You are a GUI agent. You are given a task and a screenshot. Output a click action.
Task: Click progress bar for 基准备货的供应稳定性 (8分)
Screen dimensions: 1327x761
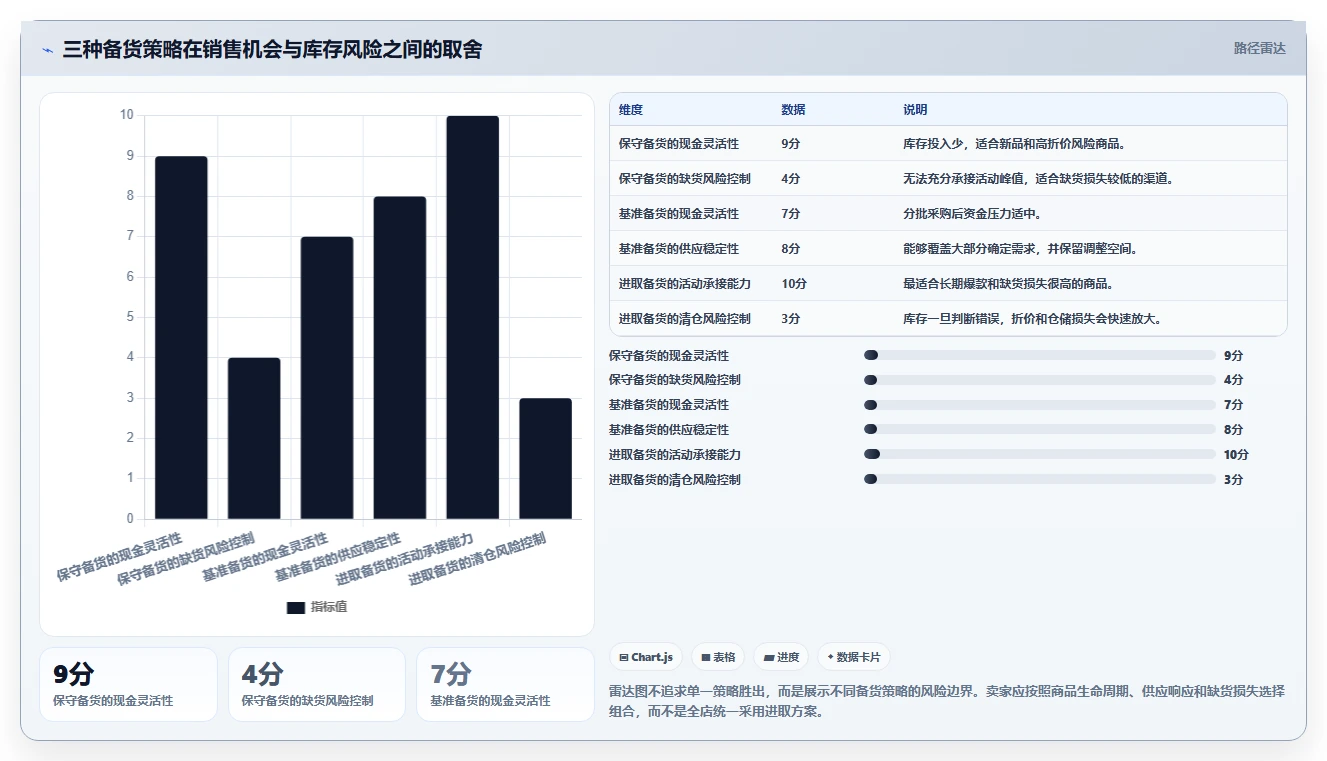pos(1039,429)
